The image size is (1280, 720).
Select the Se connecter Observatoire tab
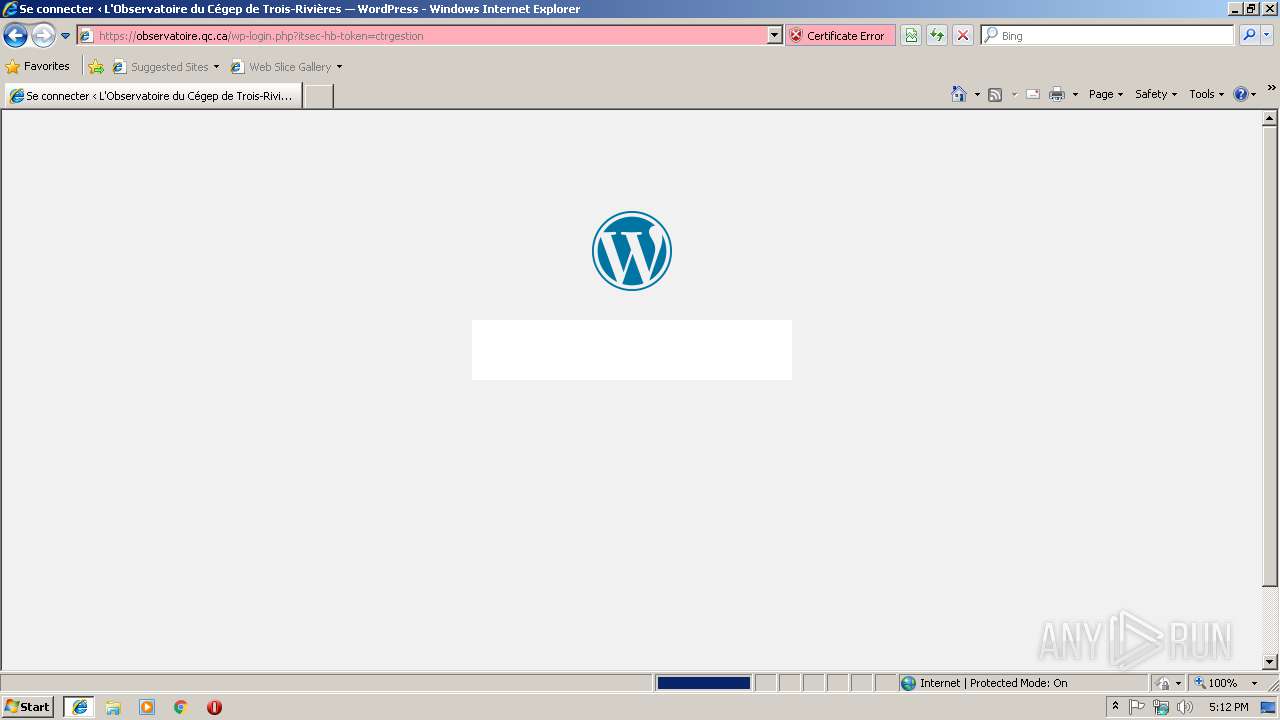pyautogui.click(x=153, y=96)
